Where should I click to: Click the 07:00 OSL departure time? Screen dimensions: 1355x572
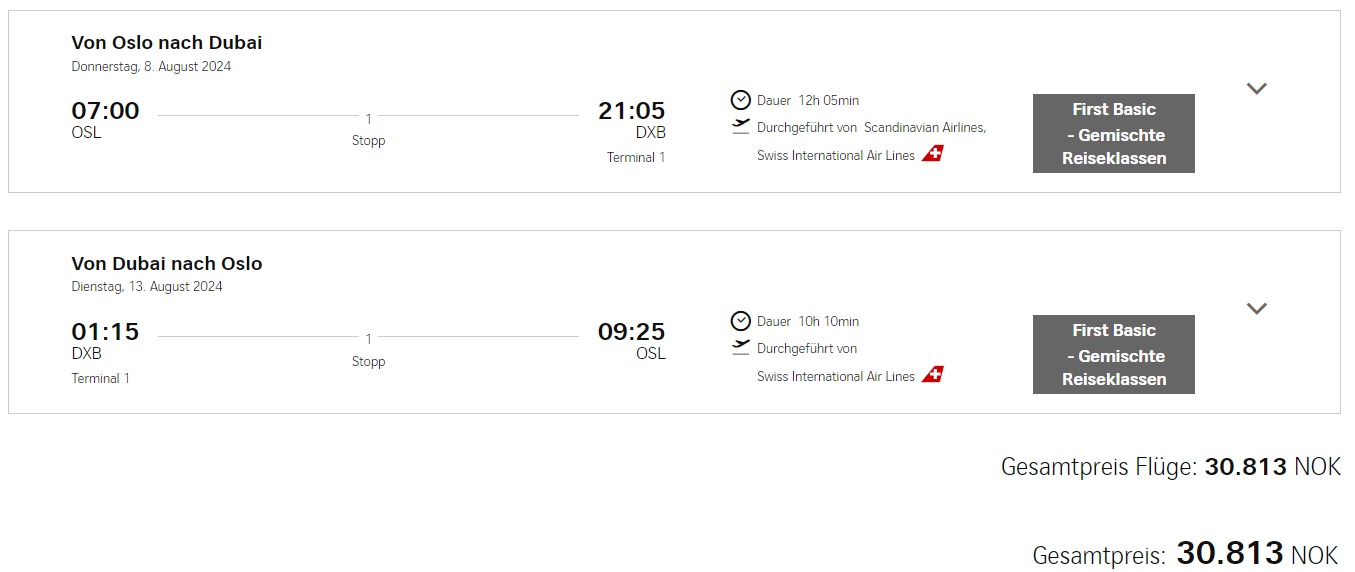(105, 111)
